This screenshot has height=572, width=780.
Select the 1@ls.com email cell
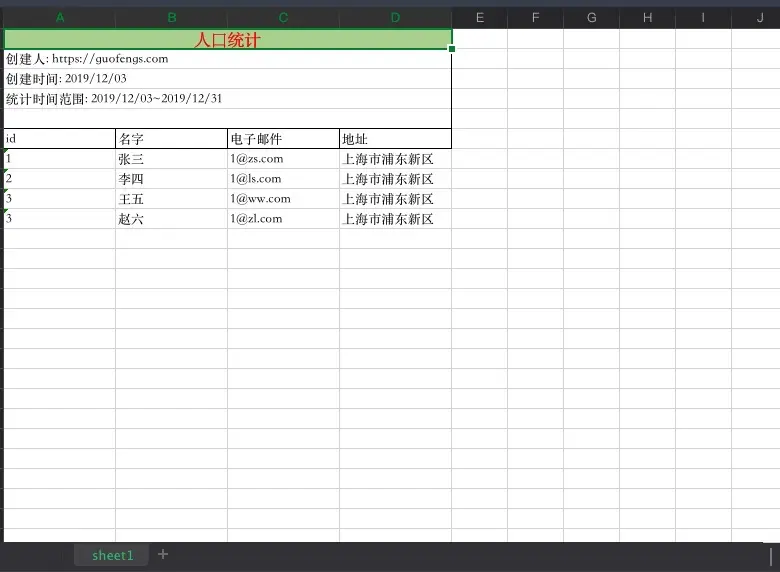[x=284, y=179]
